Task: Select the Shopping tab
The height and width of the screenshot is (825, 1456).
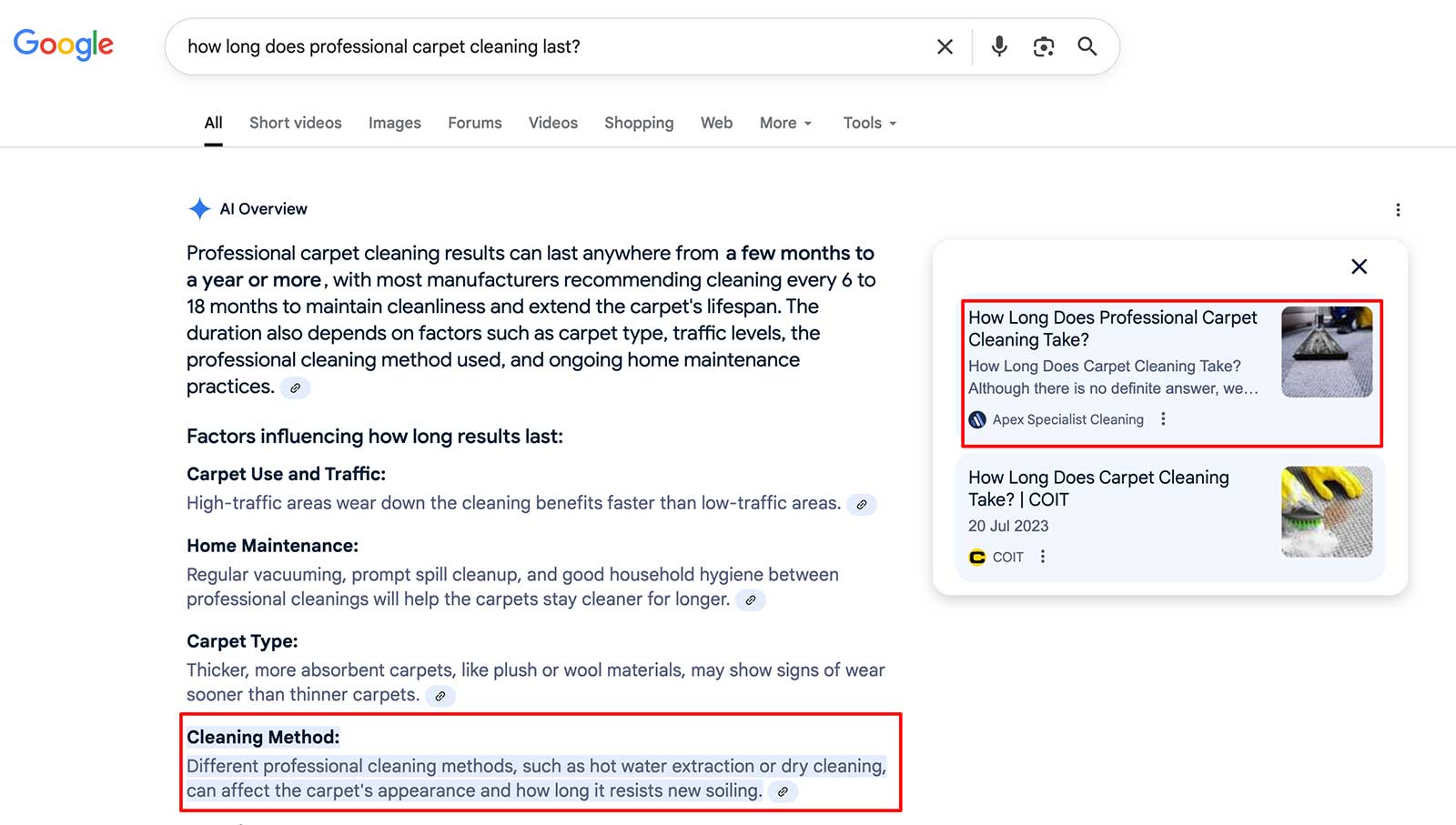Action: 639,123
